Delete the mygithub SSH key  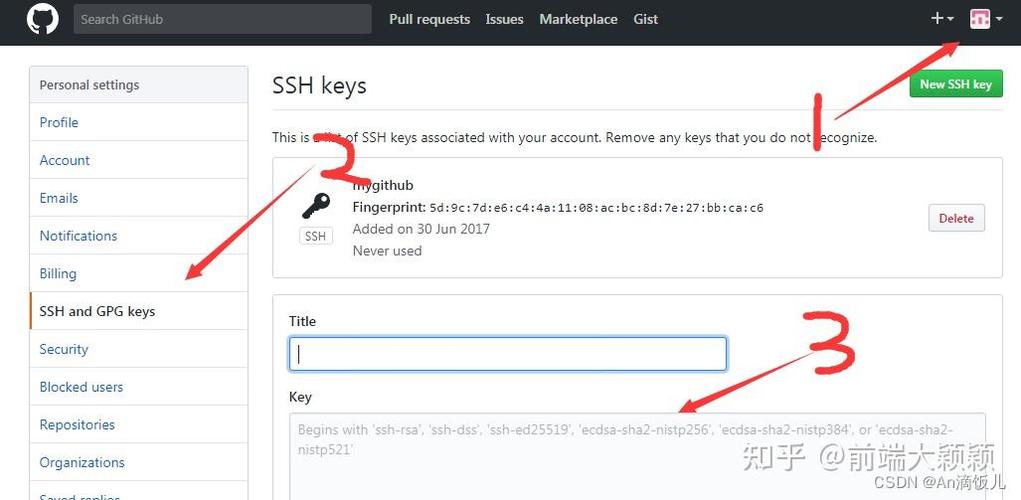click(x=956, y=218)
